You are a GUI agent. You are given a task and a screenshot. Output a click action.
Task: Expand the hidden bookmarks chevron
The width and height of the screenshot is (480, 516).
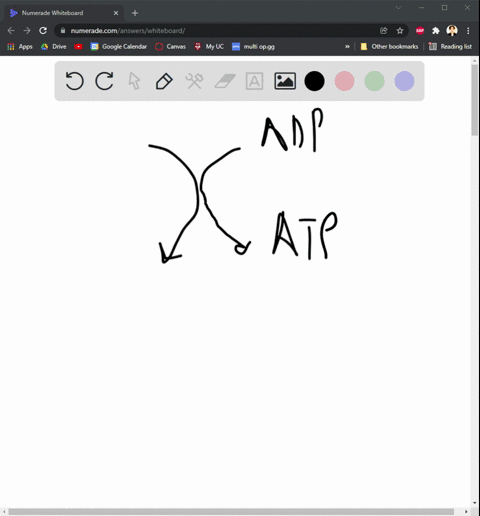[347, 47]
